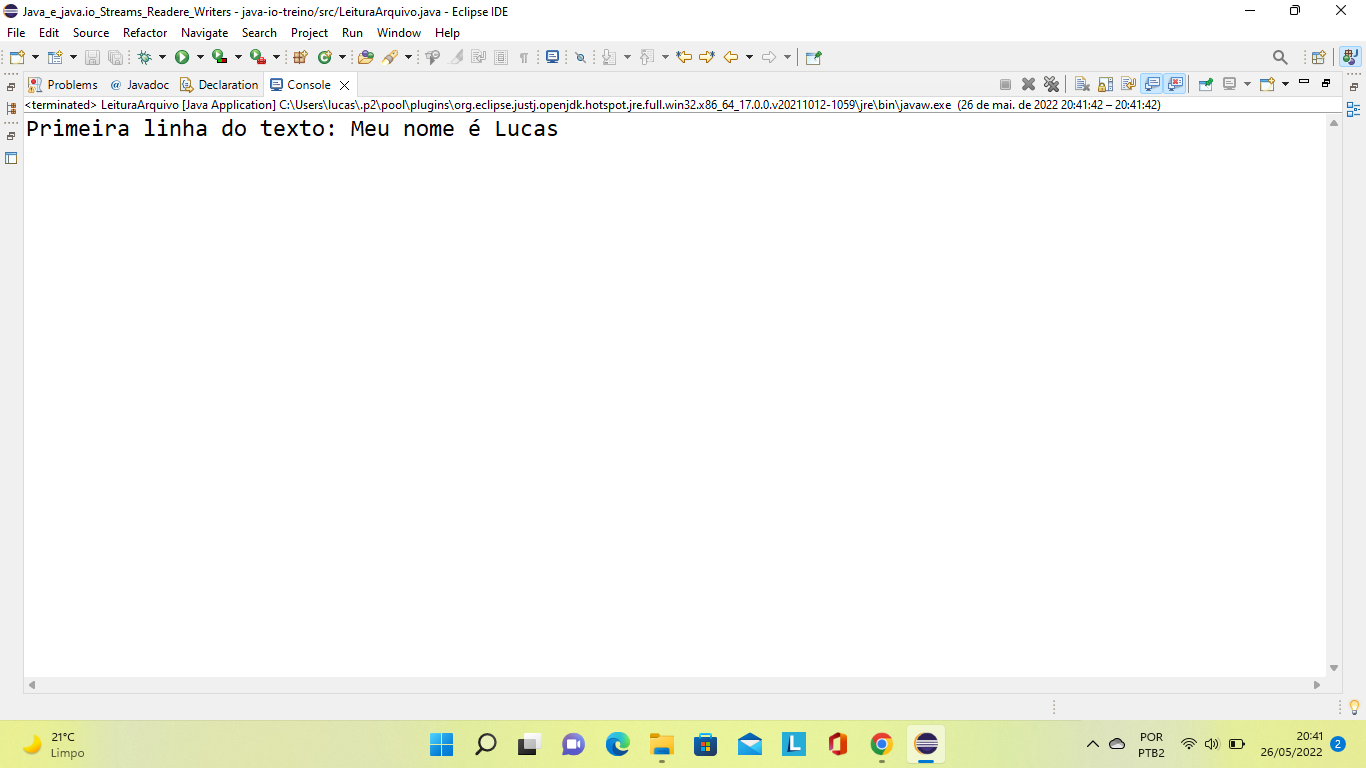Open the Search menu
This screenshot has width=1366, height=768.
[259, 33]
